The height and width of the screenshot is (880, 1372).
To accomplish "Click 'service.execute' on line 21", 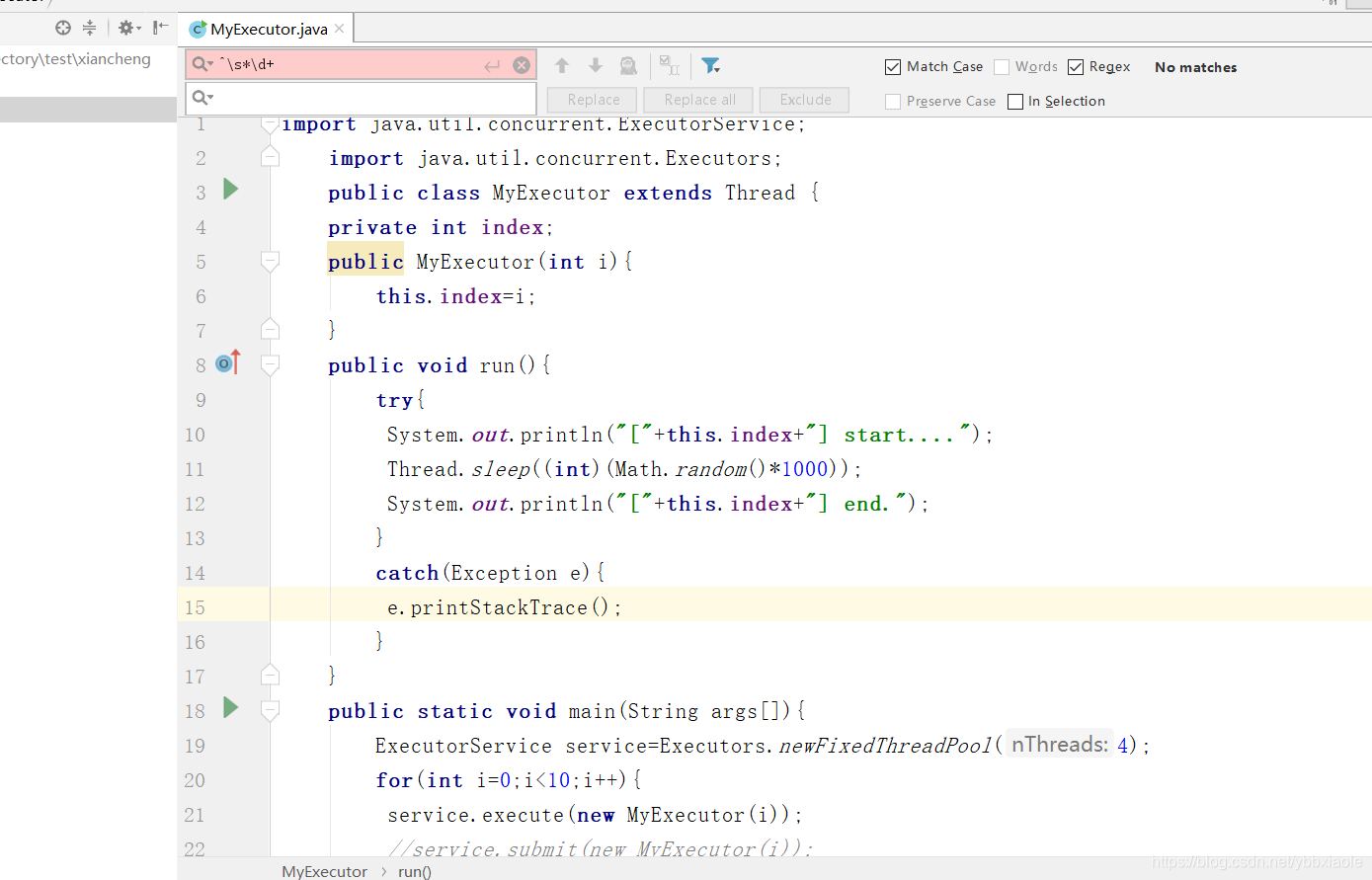I will click(475, 815).
